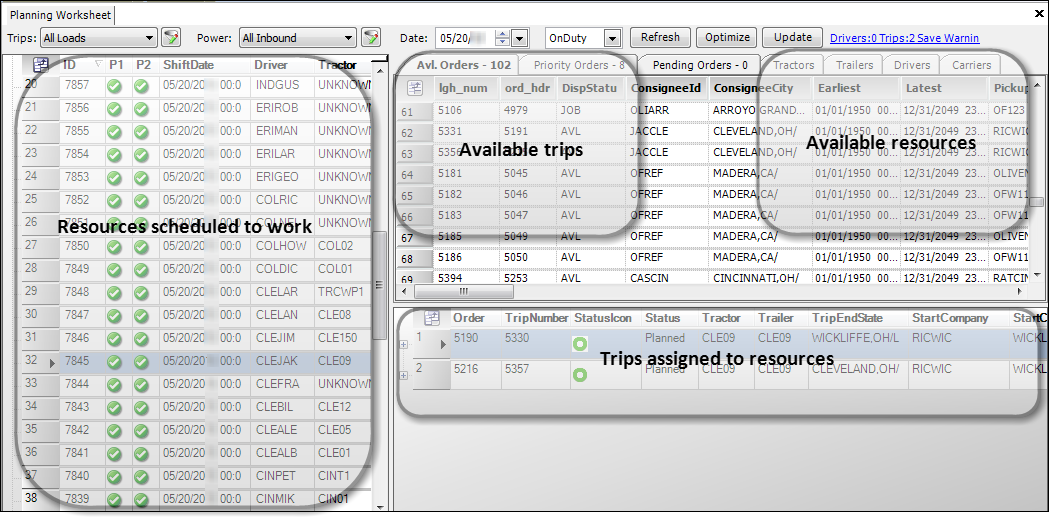Toggle P1 checkmark for shift 7842
The image size is (1051, 519).
pyautogui.click(x=116, y=430)
